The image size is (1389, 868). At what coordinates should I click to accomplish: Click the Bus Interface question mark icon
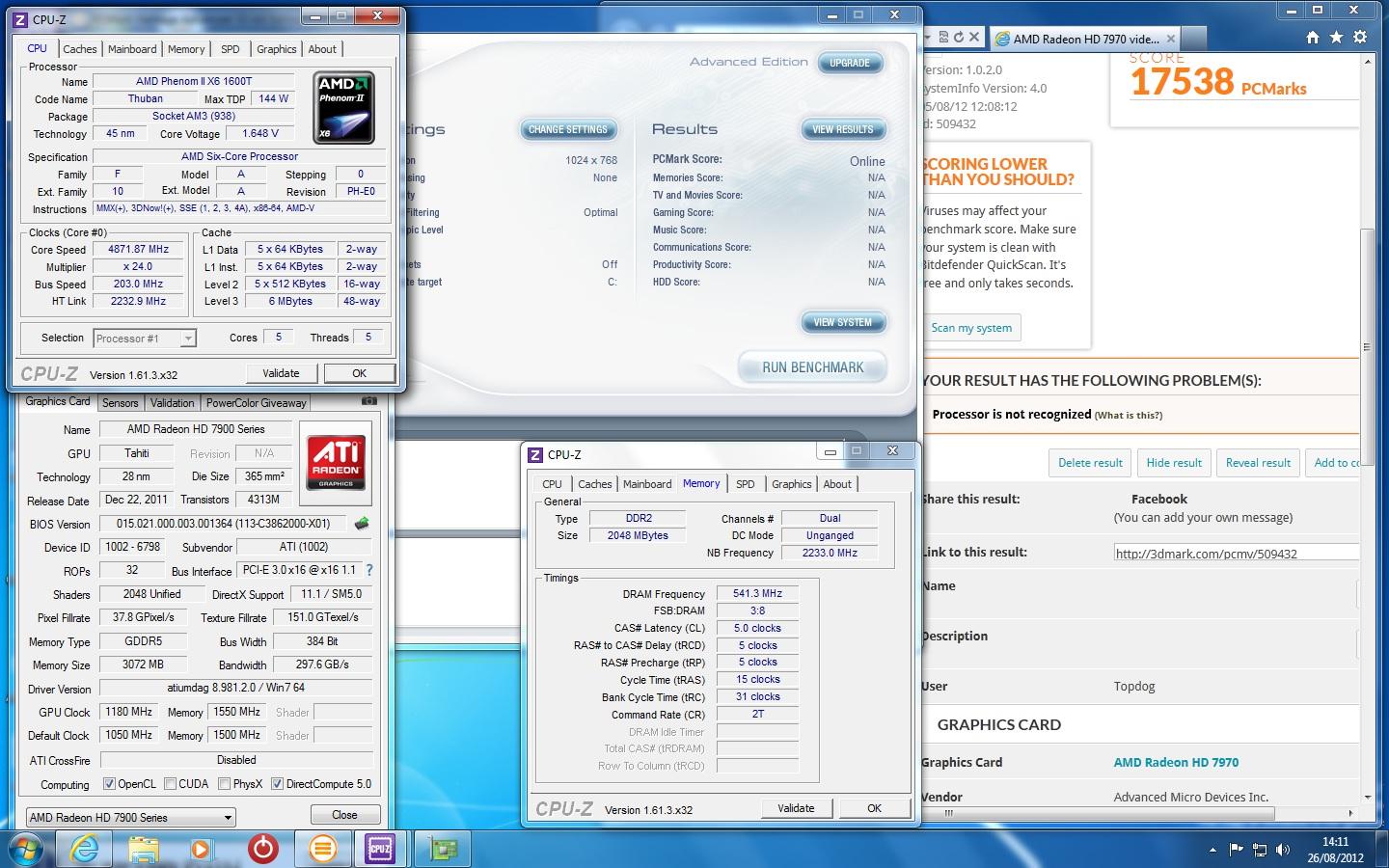[368, 570]
